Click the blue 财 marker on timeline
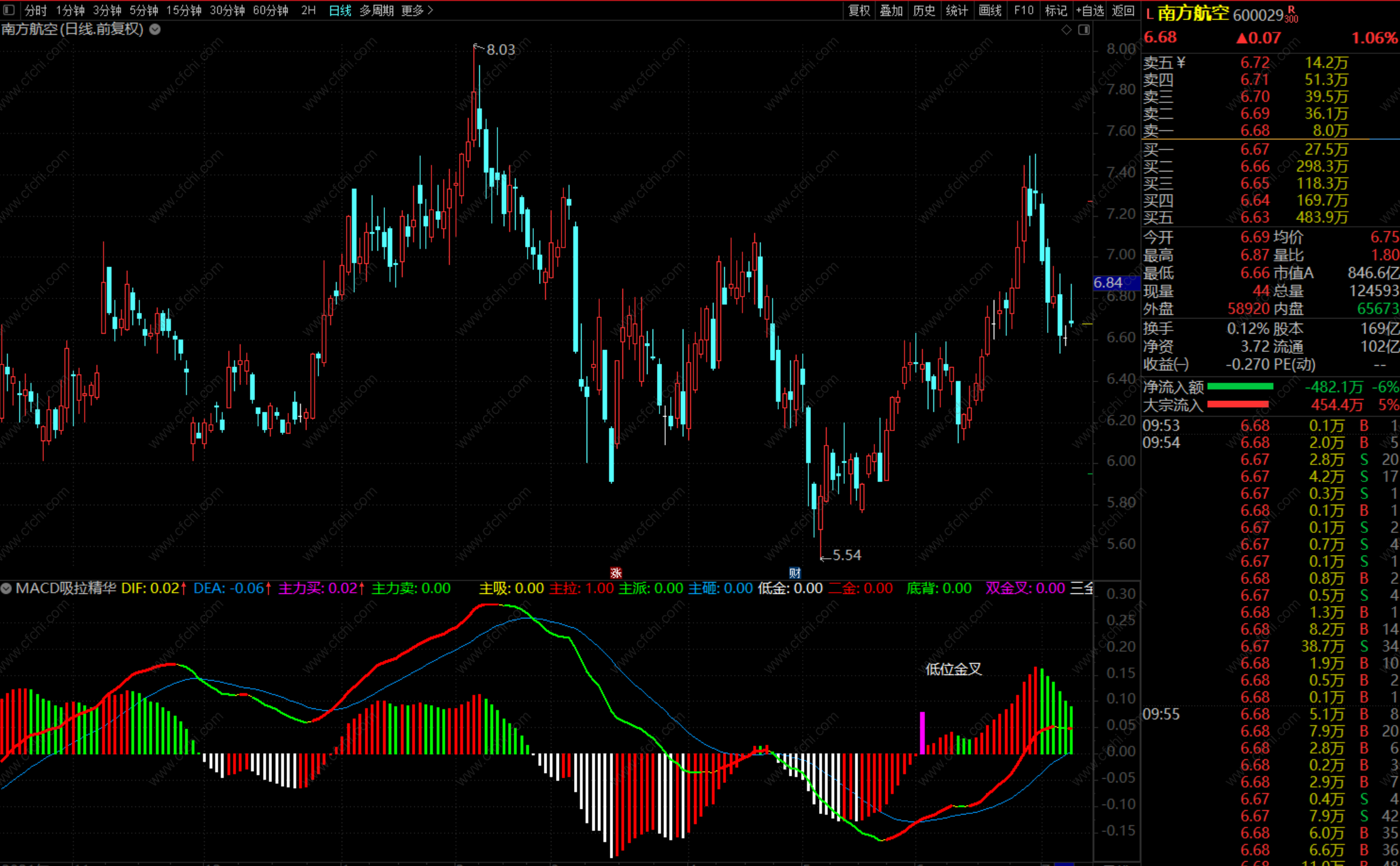This screenshot has width=1400, height=866. click(795, 573)
